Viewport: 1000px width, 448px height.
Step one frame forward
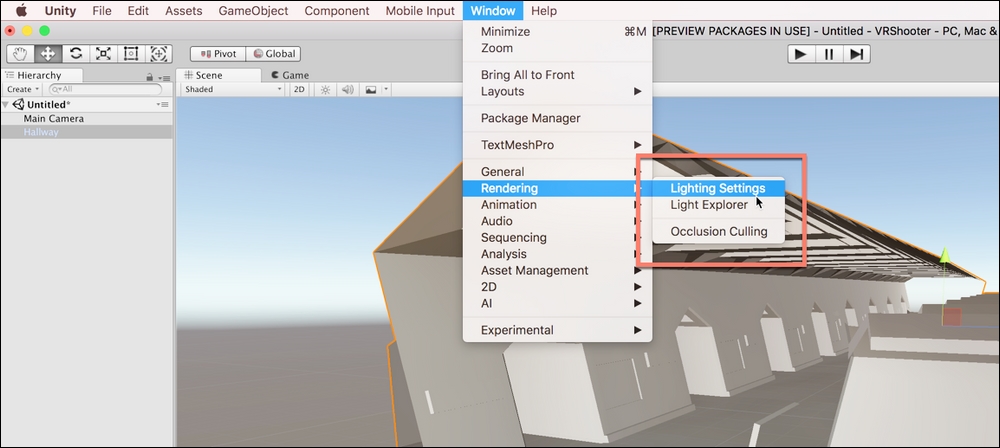click(x=857, y=54)
